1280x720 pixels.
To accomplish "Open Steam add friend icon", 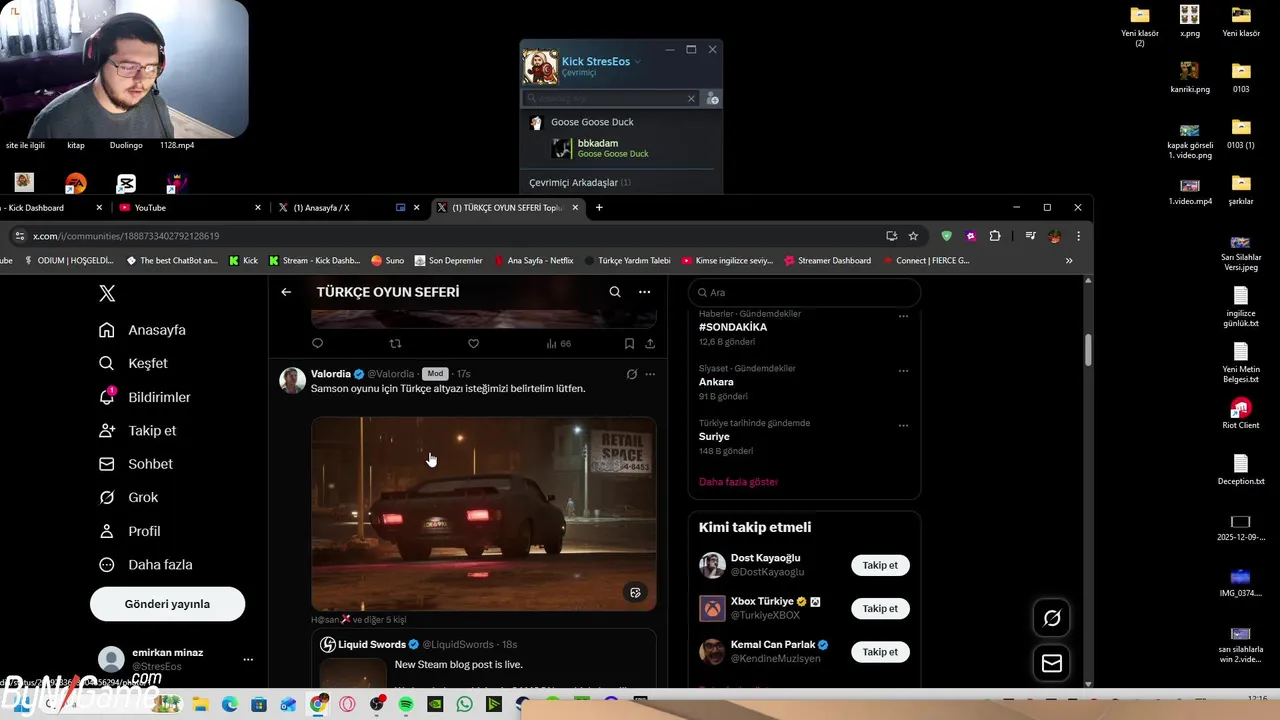I will point(712,98).
